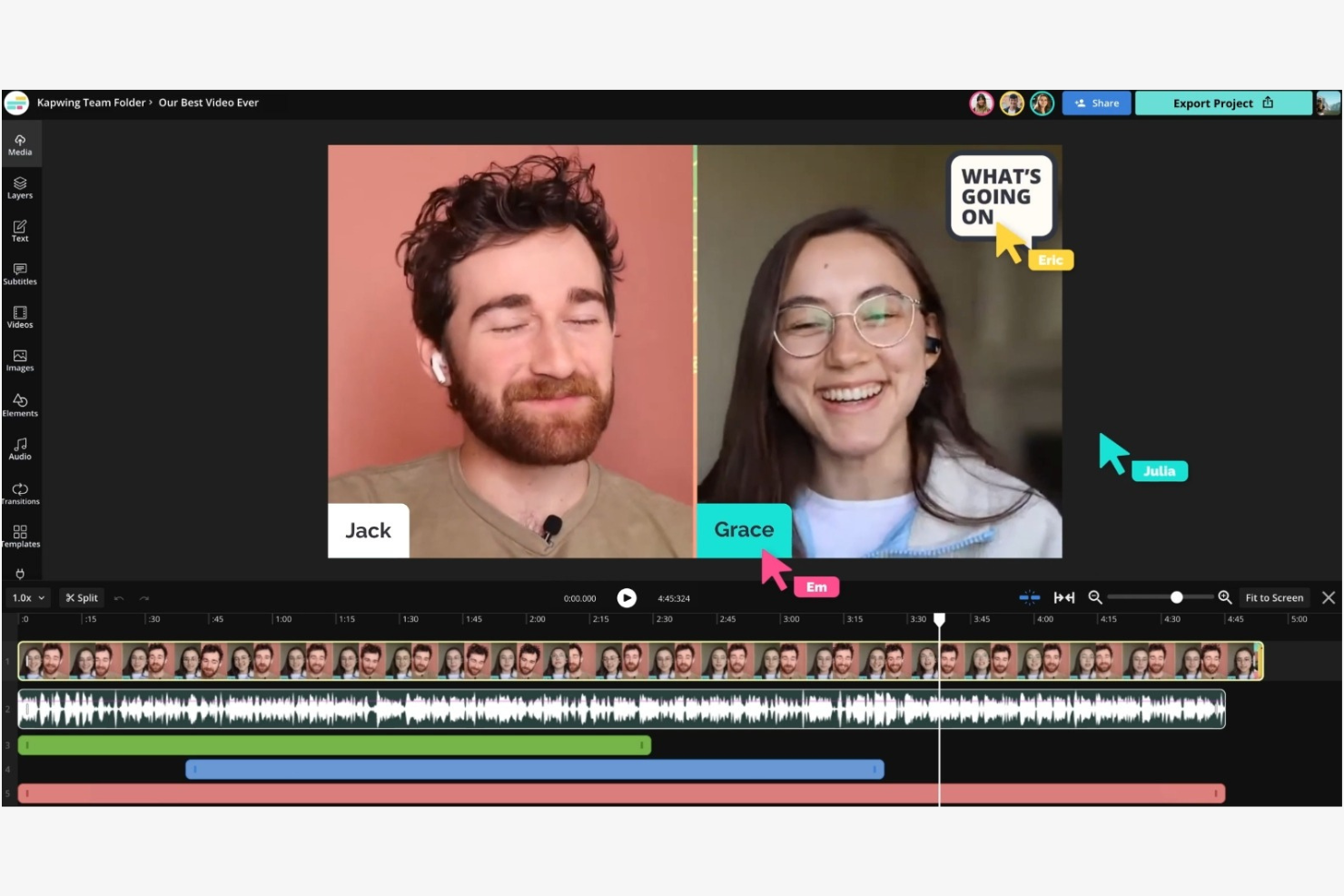Enable trim to playhead mode
1344x896 pixels.
tap(1064, 597)
